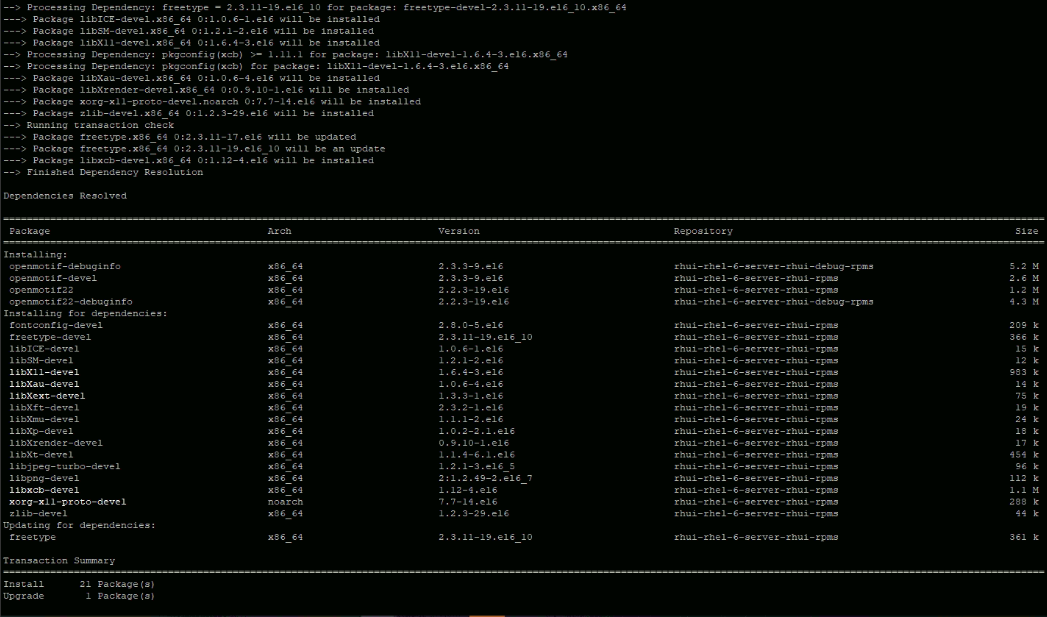The width and height of the screenshot is (1047, 617).
Task: Select the openmotif22 package line
Action: (40, 290)
